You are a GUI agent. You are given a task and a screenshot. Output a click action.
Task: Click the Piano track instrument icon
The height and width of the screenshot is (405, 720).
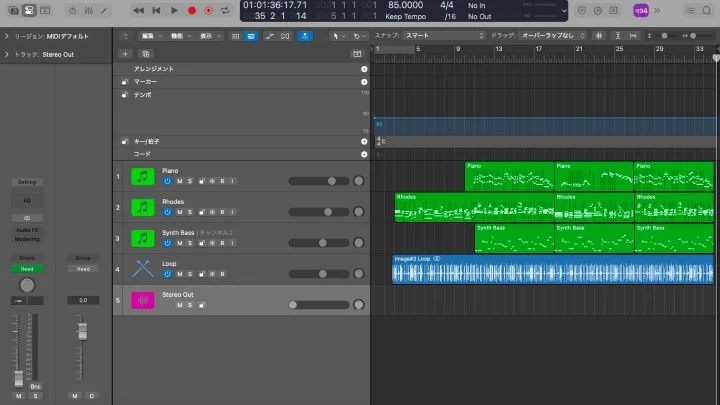click(x=143, y=177)
